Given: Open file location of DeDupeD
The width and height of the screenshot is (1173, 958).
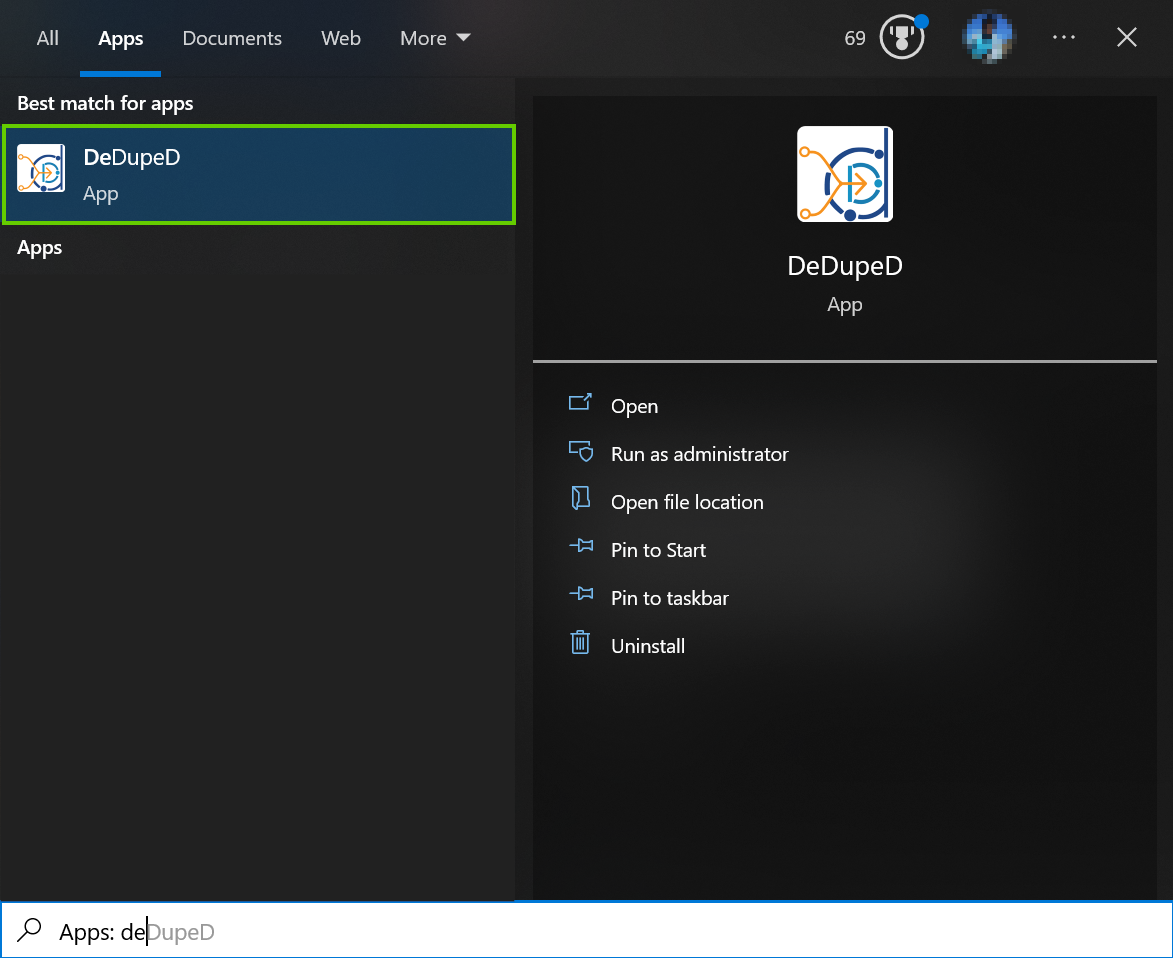Looking at the screenshot, I should tap(687, 502).
